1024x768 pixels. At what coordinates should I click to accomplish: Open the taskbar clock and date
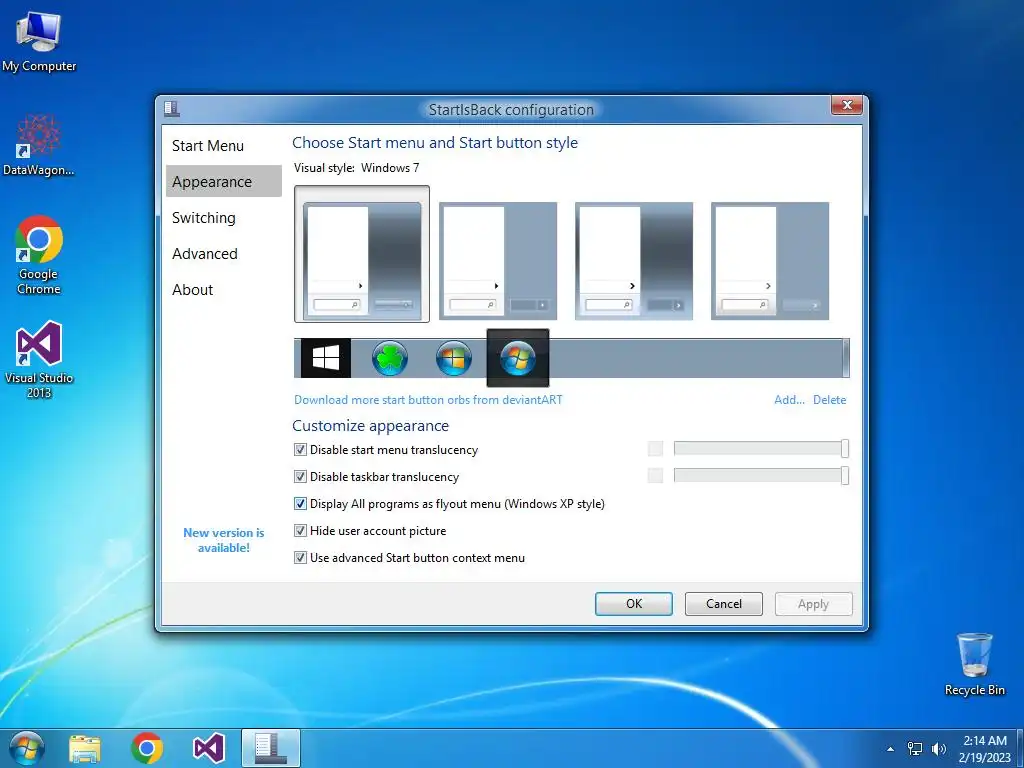[x=985, y=749]
